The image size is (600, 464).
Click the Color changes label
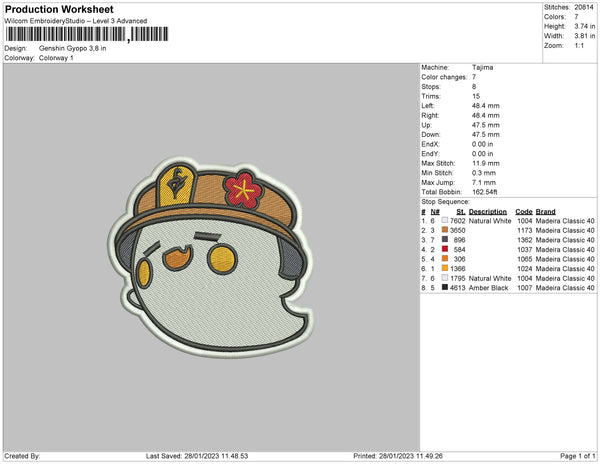444,77
